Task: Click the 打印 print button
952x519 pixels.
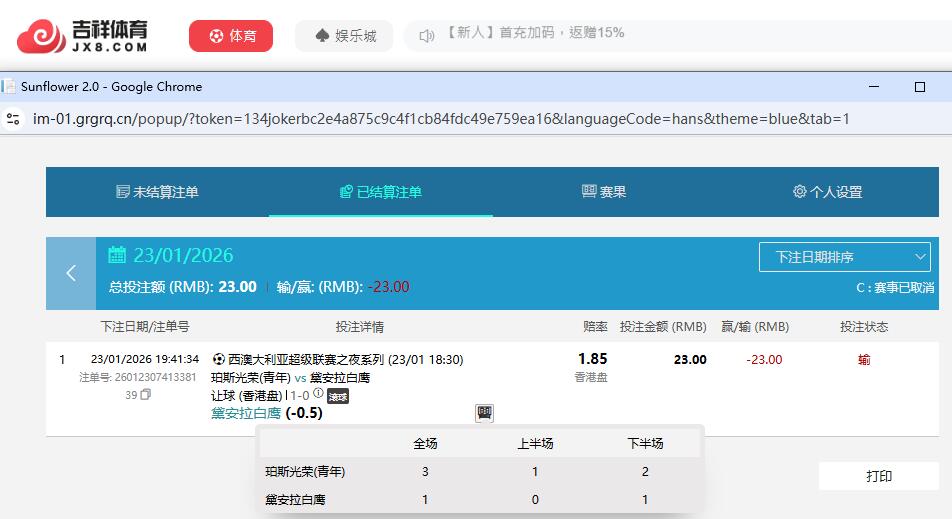Action: click(878, 476)
